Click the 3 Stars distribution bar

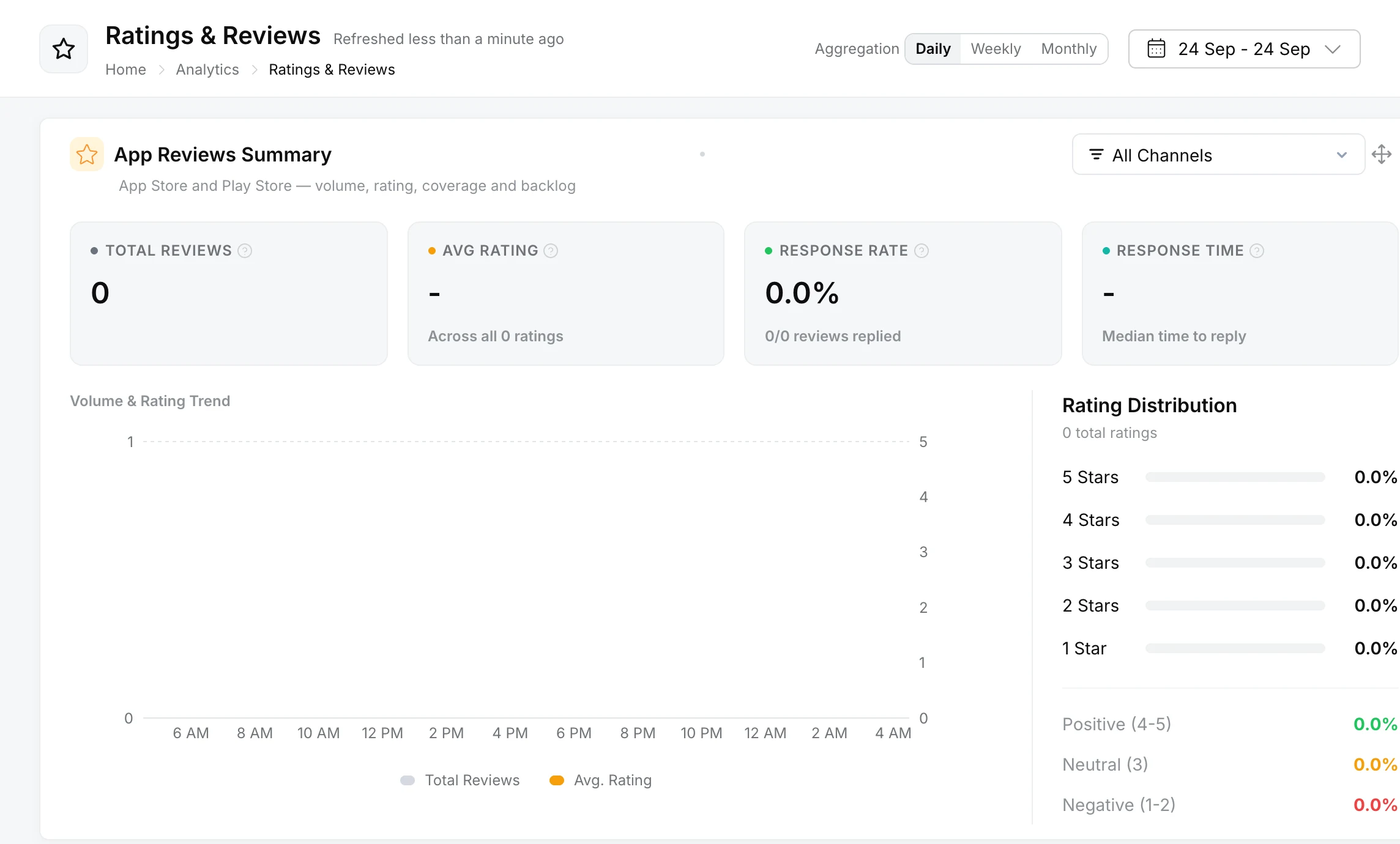[1235, 563]
